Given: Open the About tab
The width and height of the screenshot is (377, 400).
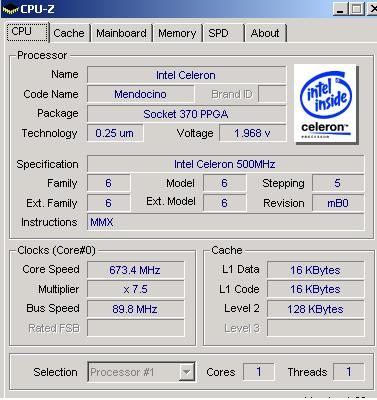Looking at the screenshot, I should (x=265, y=33).
